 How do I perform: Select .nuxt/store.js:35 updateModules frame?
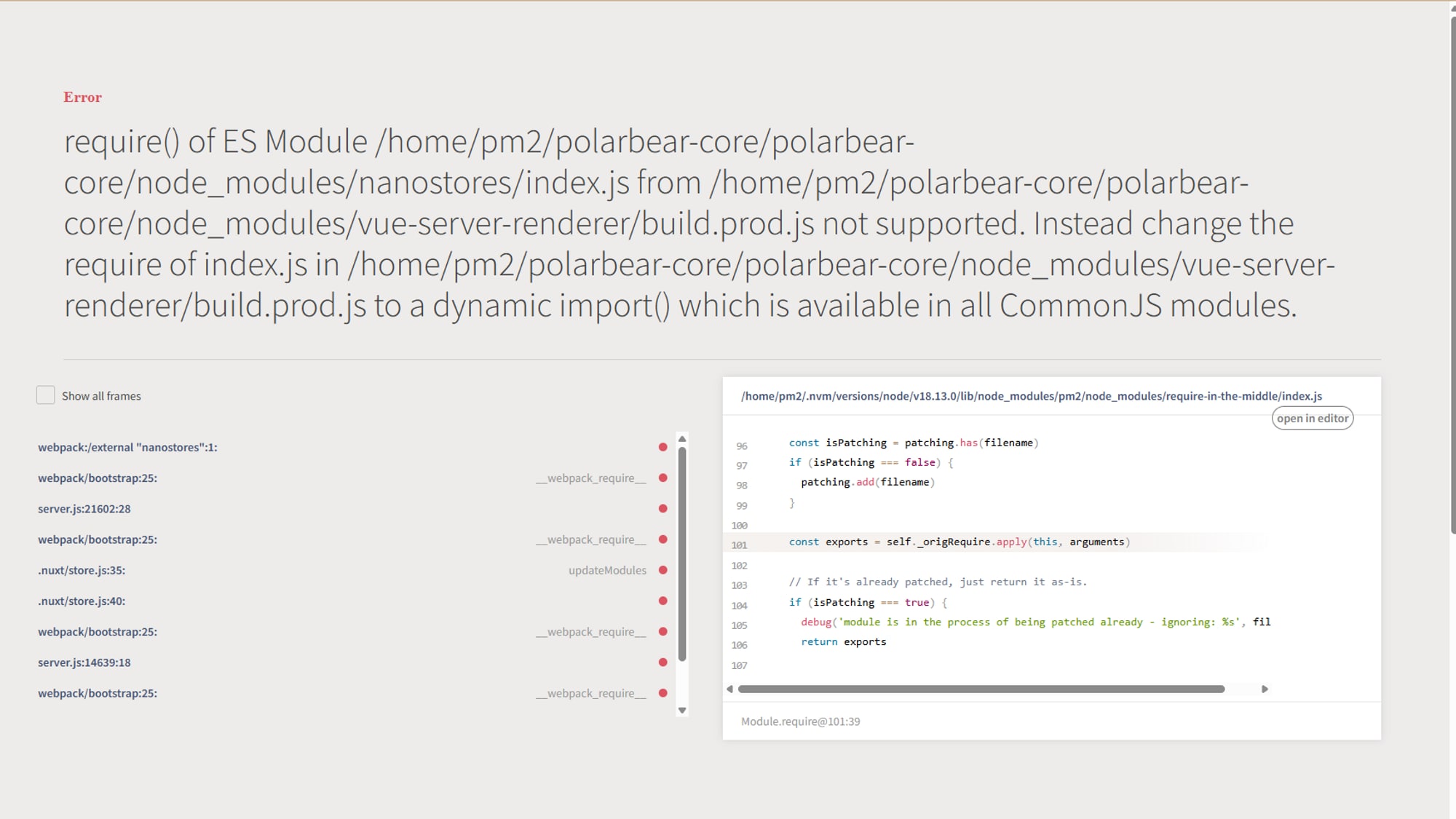[x=352, y=570]
